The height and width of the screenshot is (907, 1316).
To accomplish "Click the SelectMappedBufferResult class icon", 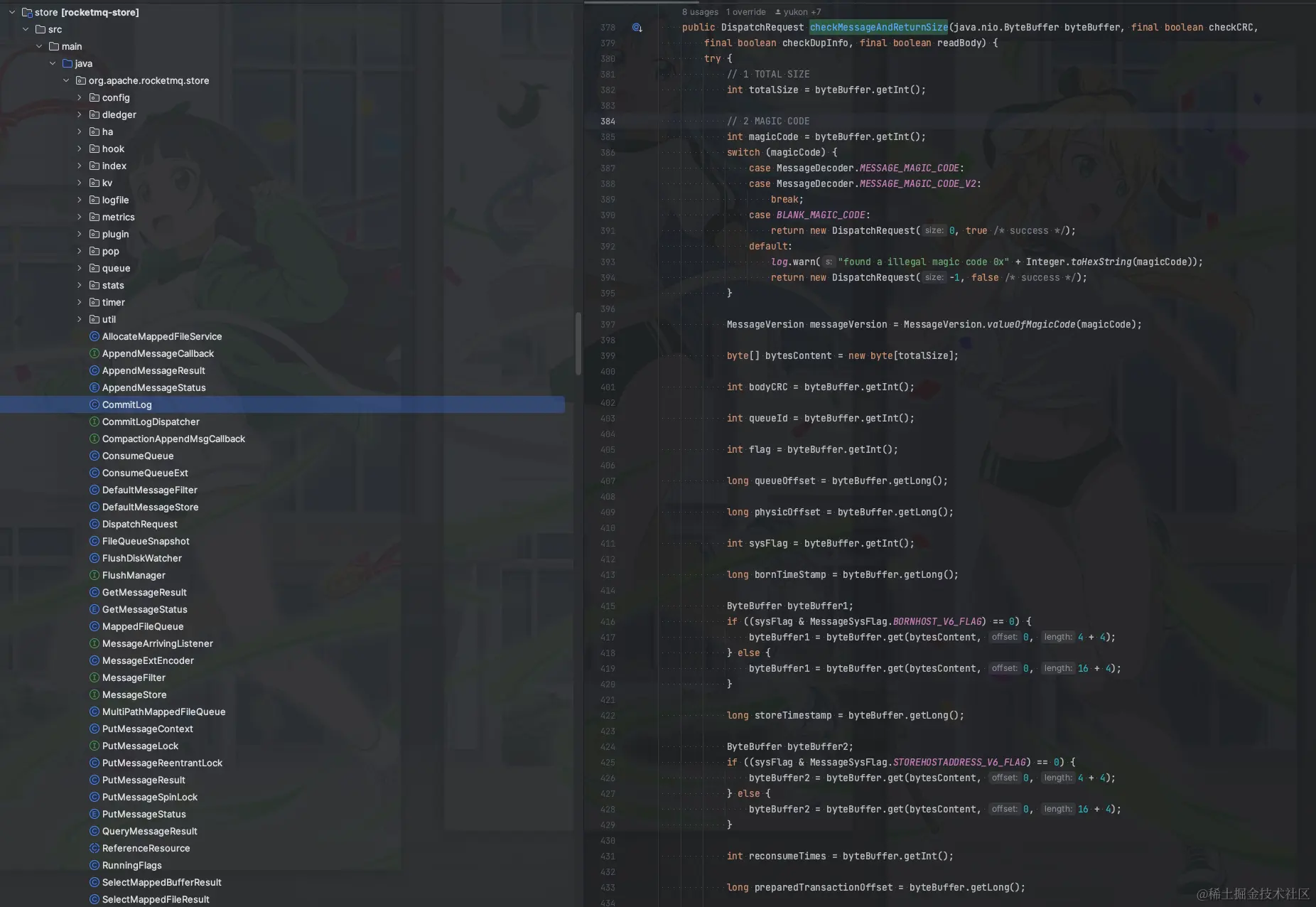I will 94,882.
